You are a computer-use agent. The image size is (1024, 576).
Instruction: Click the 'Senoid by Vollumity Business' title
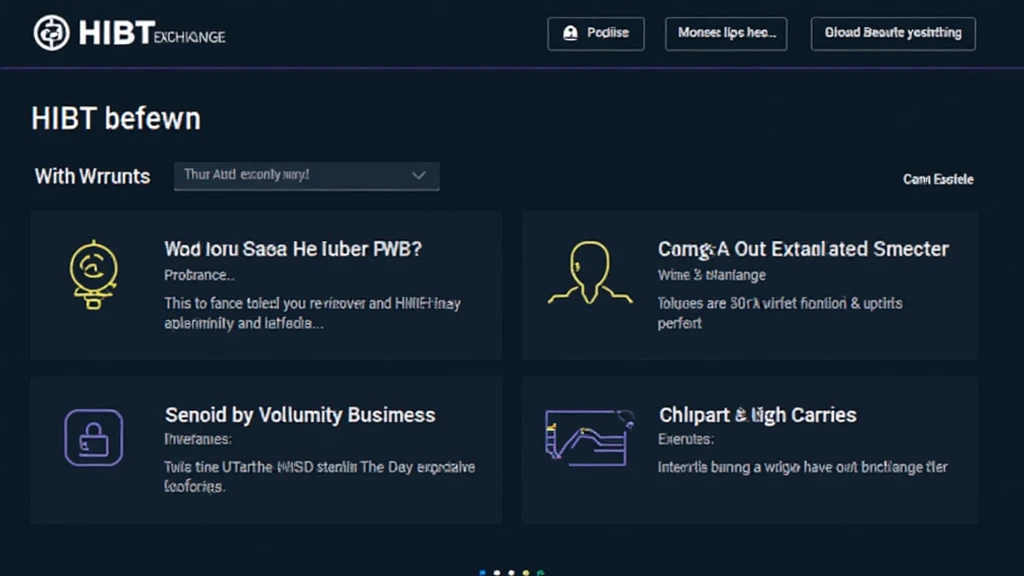pos(299,414)
